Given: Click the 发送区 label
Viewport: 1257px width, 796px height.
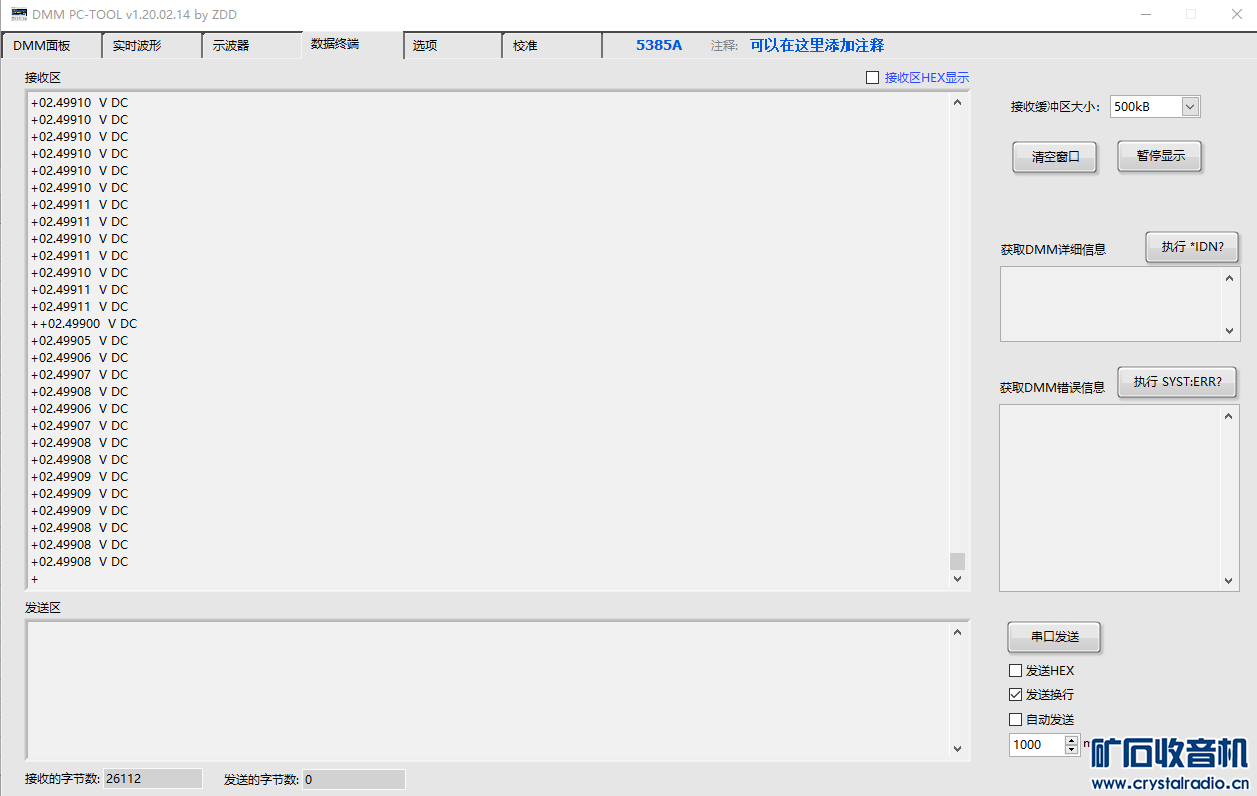Looking at the screenshot, I should pyautogui.click(x=43, y=608).
